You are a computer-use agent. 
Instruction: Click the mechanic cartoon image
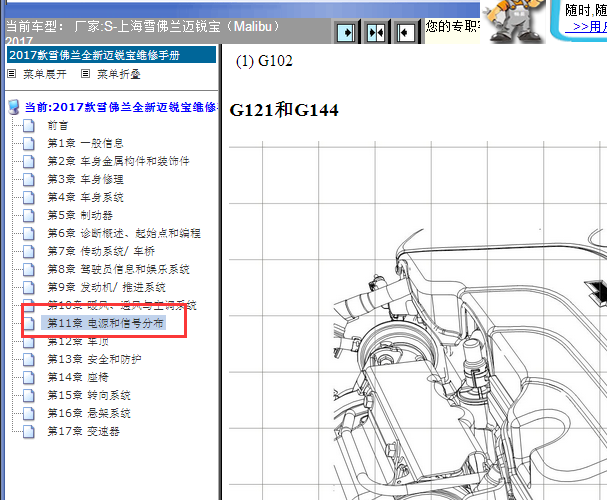513,21
